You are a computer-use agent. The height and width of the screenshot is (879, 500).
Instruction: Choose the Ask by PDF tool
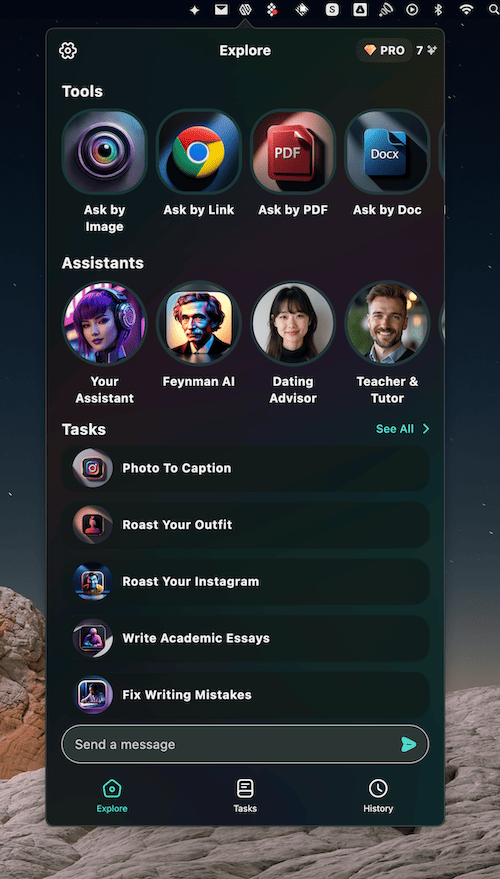(x=293, y=152)
